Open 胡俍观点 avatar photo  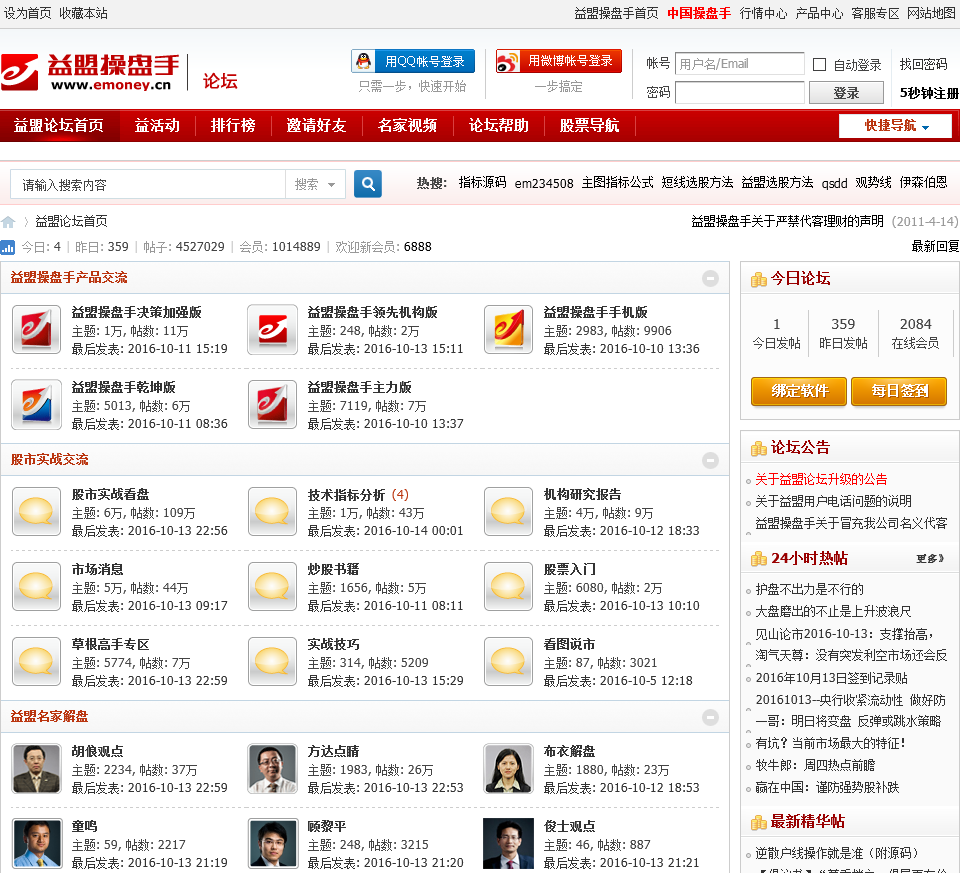point(36,769)
